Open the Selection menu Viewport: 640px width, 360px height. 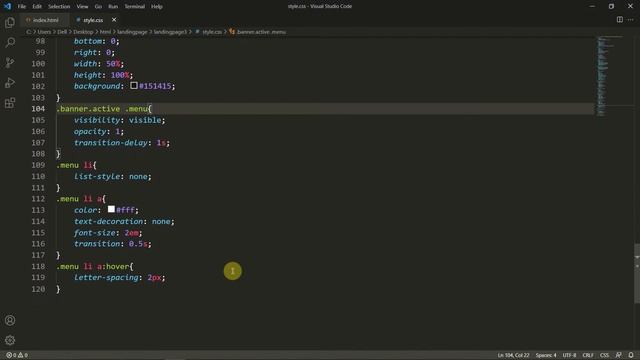click(x=59, y=7)
